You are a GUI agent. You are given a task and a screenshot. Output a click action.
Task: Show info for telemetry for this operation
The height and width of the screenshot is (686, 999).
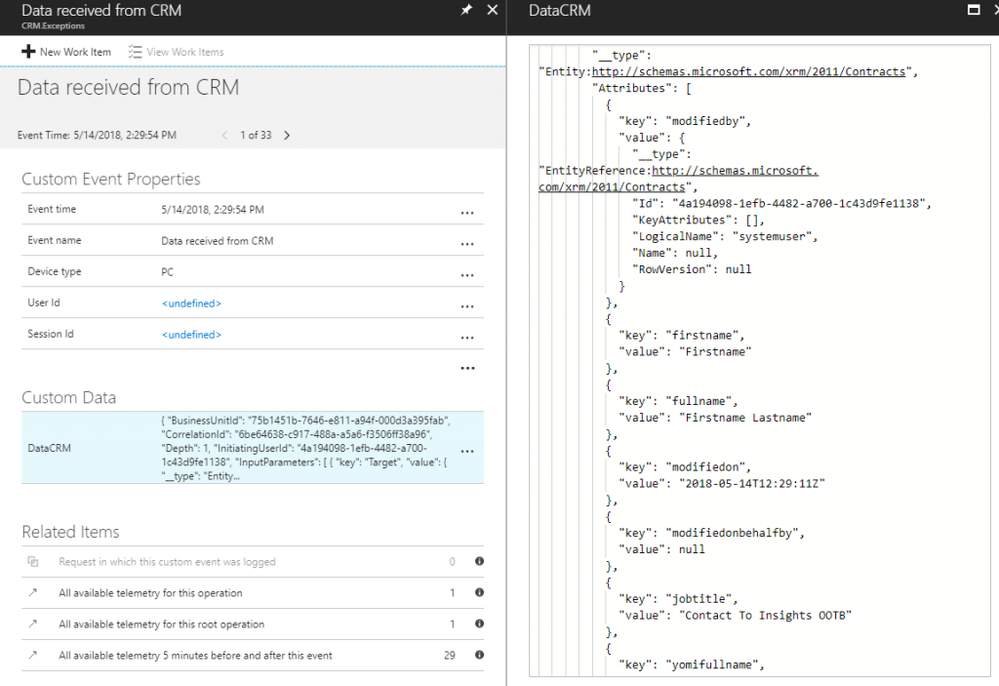479,592
